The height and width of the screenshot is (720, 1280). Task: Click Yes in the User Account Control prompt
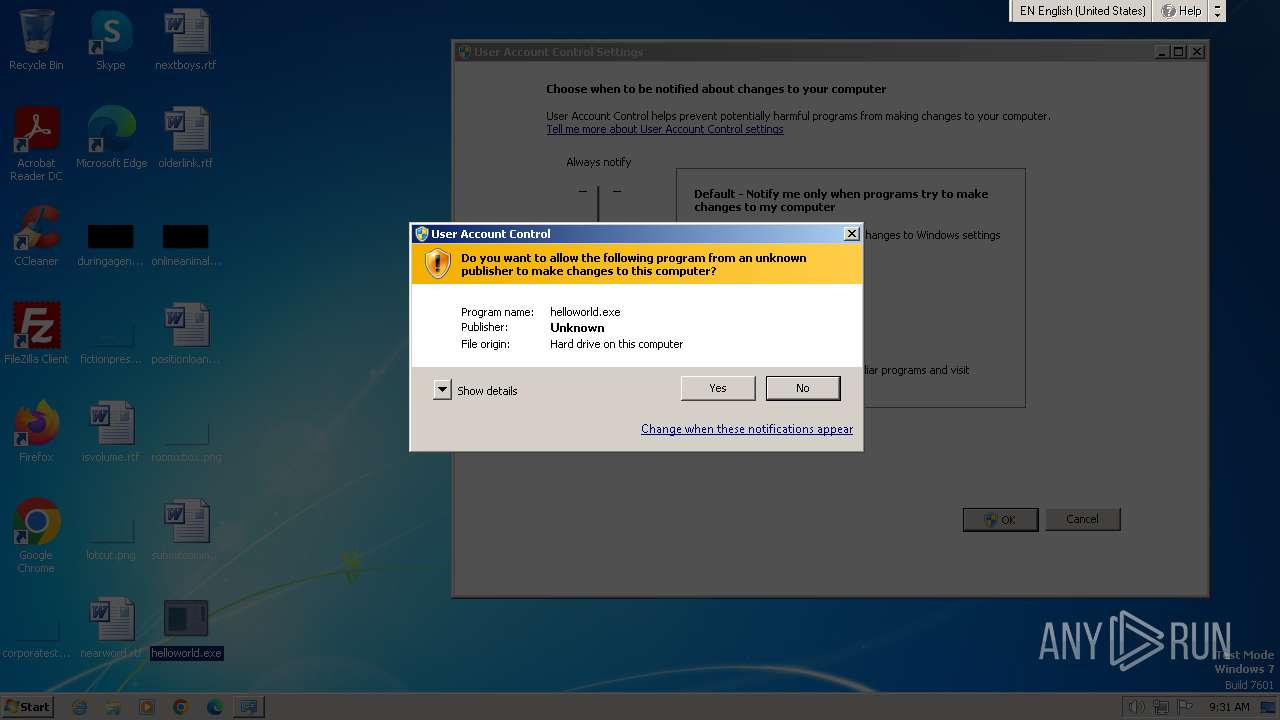[x=718, y=388]
